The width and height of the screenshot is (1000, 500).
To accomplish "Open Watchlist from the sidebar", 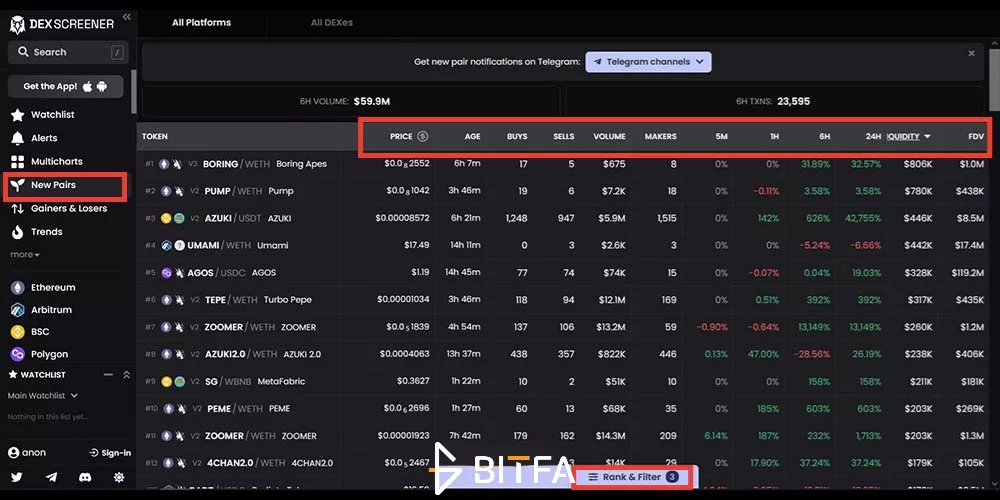I will pyautogui.click(x=43, y=115).
